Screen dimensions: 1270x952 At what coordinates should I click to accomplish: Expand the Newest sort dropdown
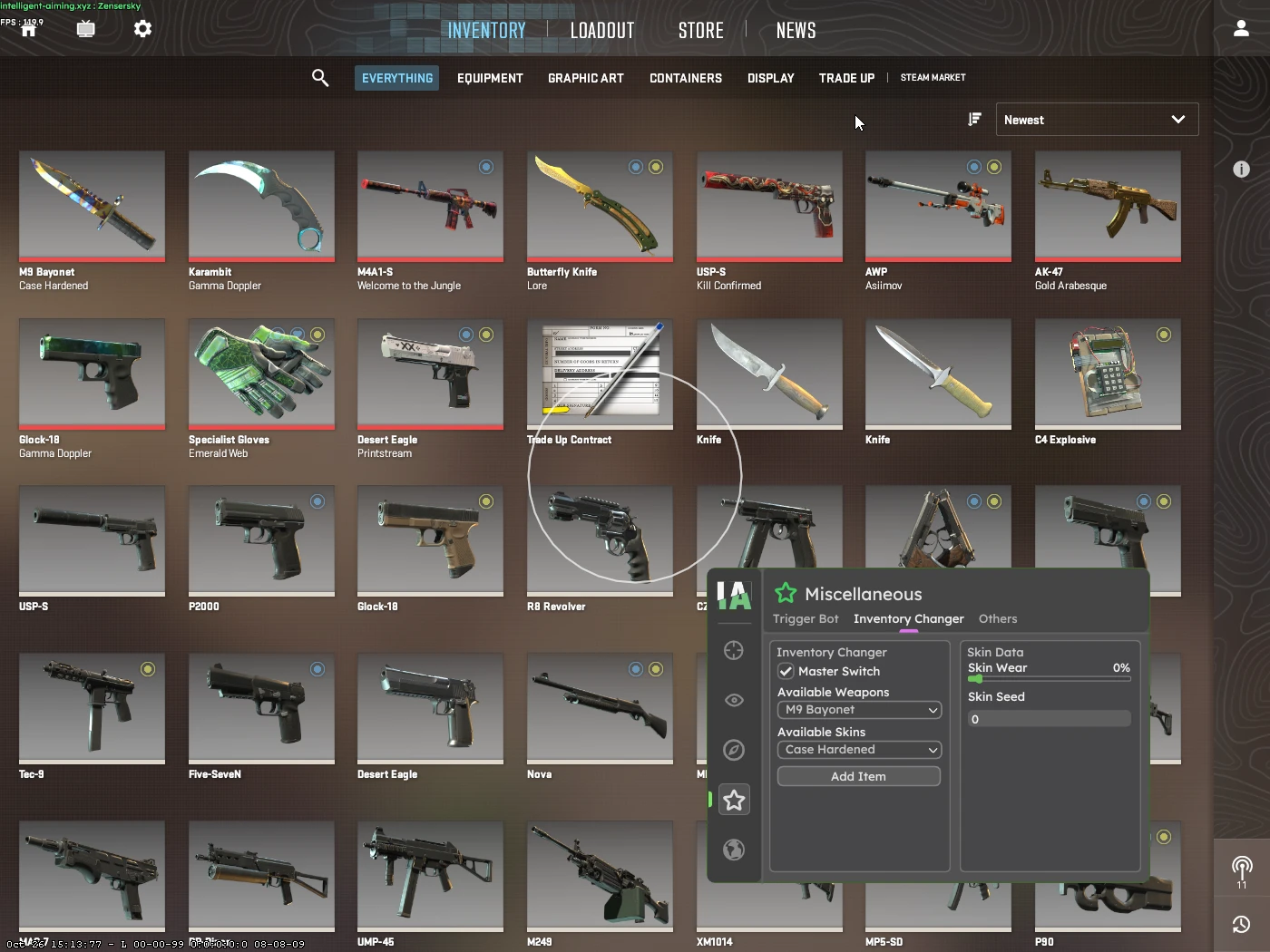tap(1097, 120)
